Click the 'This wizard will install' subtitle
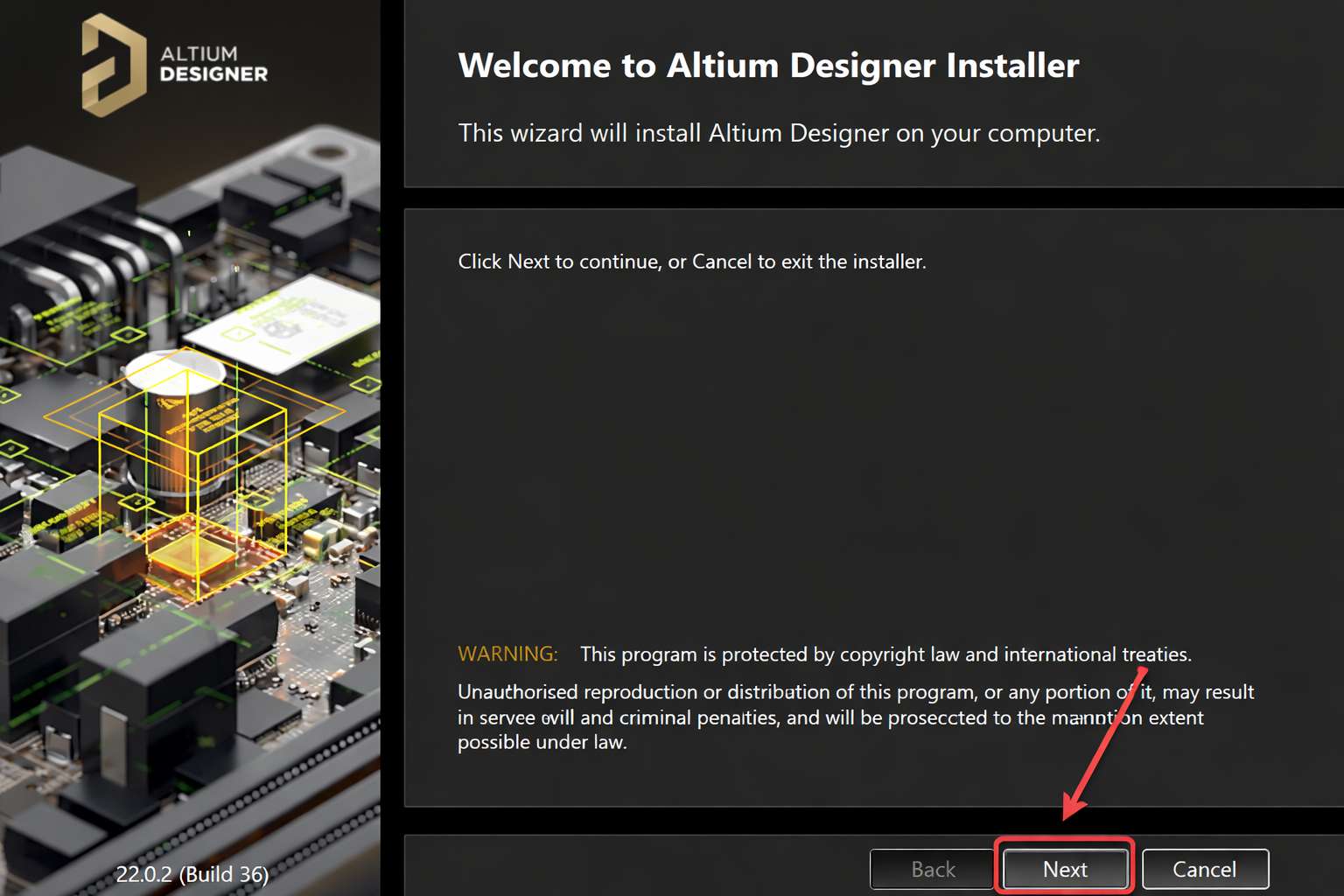The width and height of the screenshot is (1344, 896). tap(779, 133)
